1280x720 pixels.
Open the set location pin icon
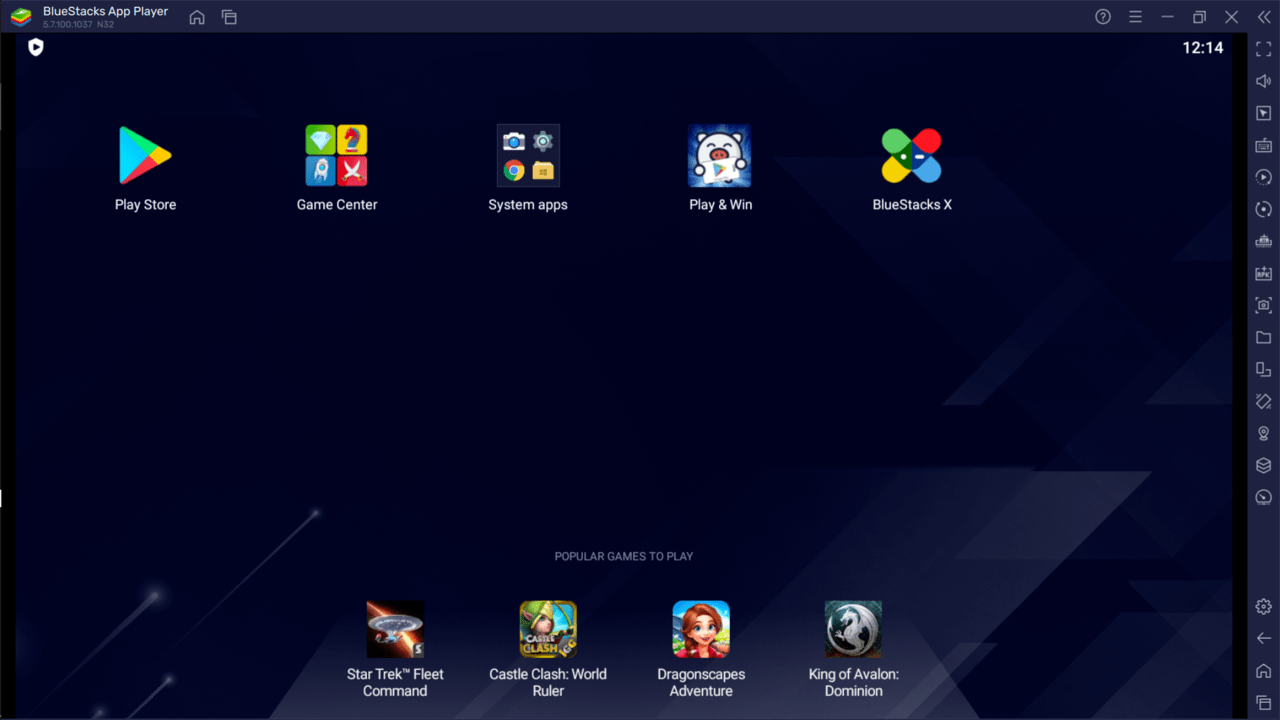point(1264,433)
